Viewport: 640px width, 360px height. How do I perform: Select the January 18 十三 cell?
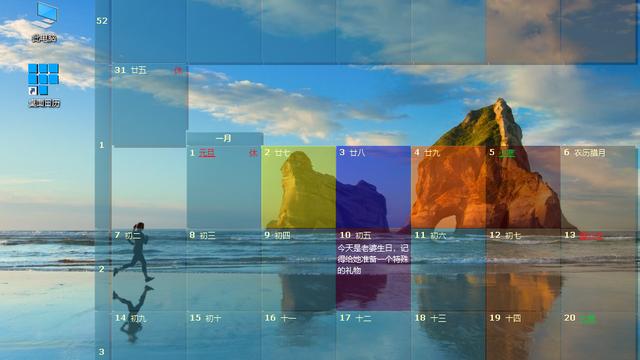pyautogui.click(x=448, y=336)
